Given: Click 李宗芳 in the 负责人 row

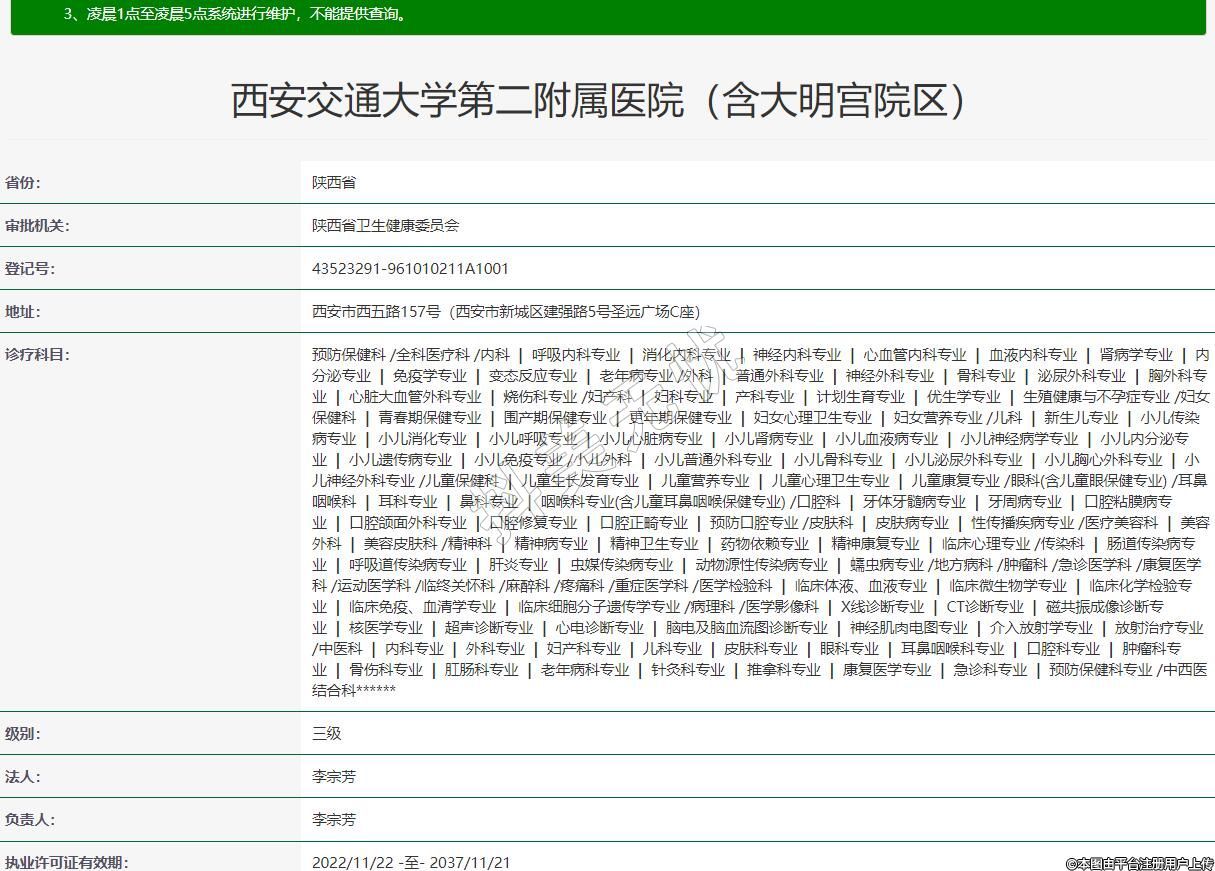Looking at the screenshot, I should click(x=334, y=820).
